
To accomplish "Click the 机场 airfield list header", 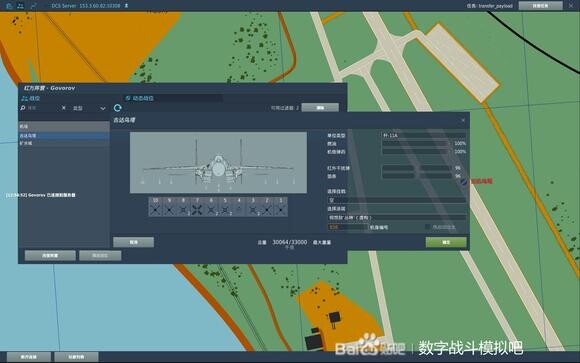I will click(64, 127).
